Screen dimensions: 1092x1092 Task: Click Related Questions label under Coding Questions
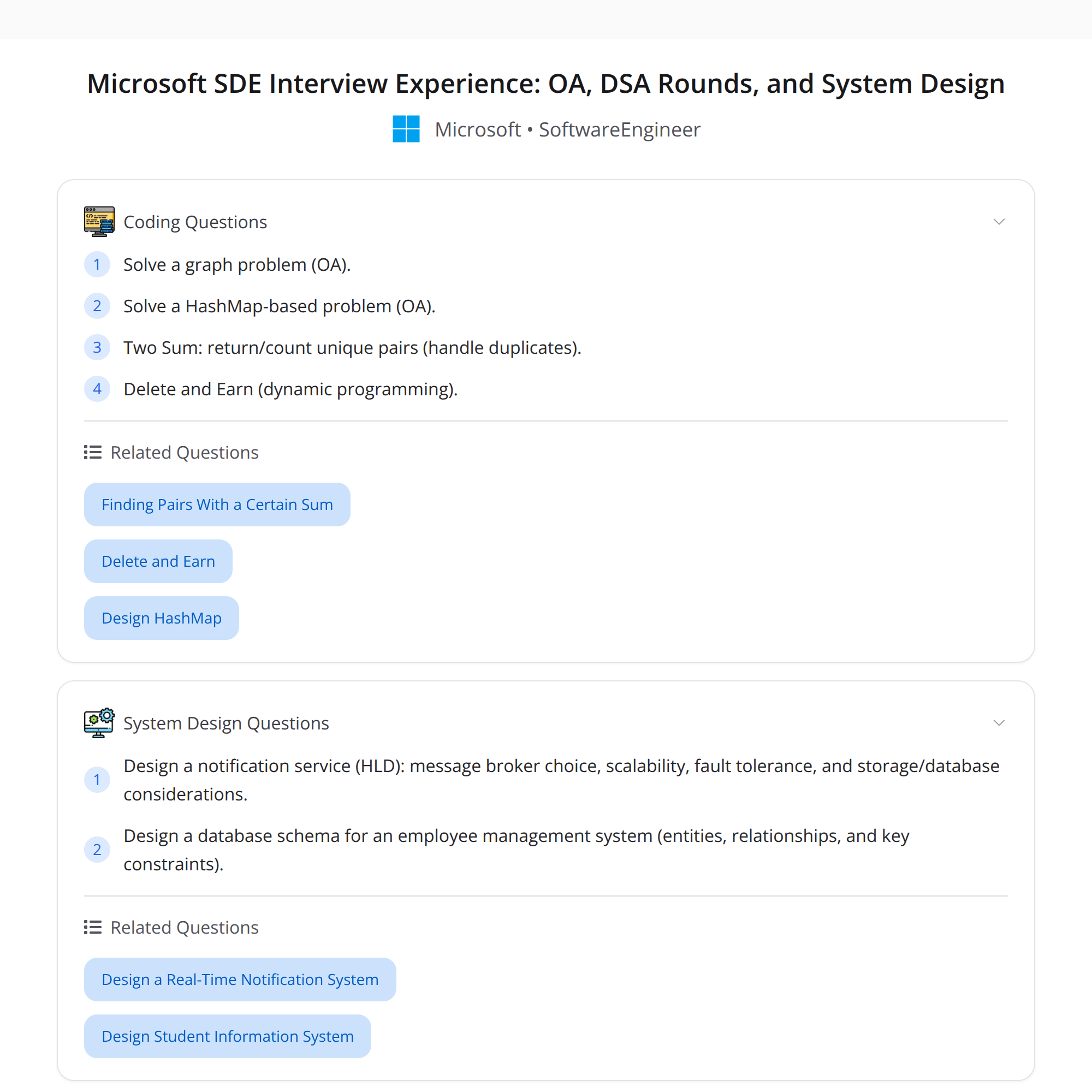point(184,453)
